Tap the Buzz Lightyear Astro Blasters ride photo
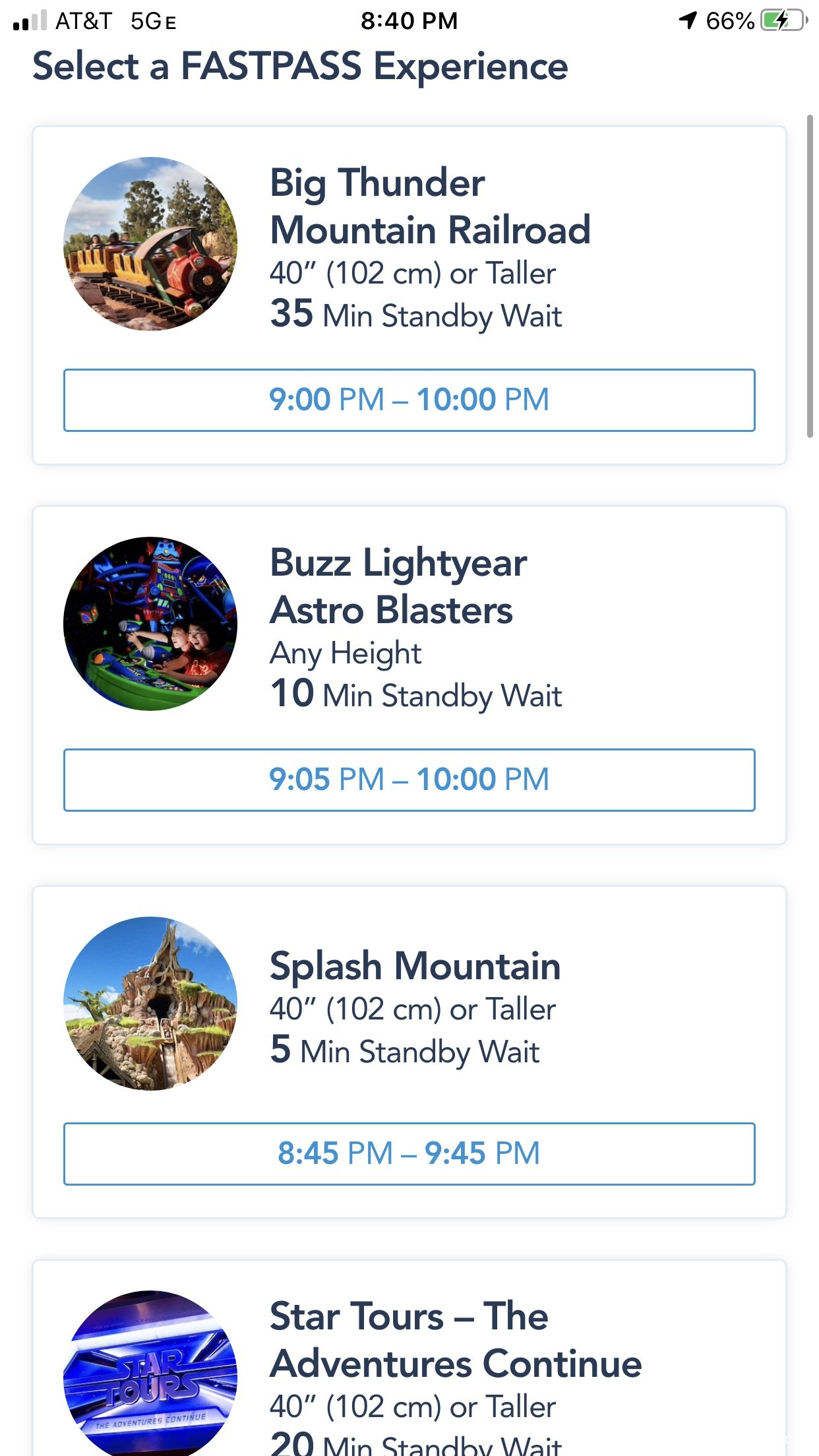The image size is (819, 1456). pos(150,624)
